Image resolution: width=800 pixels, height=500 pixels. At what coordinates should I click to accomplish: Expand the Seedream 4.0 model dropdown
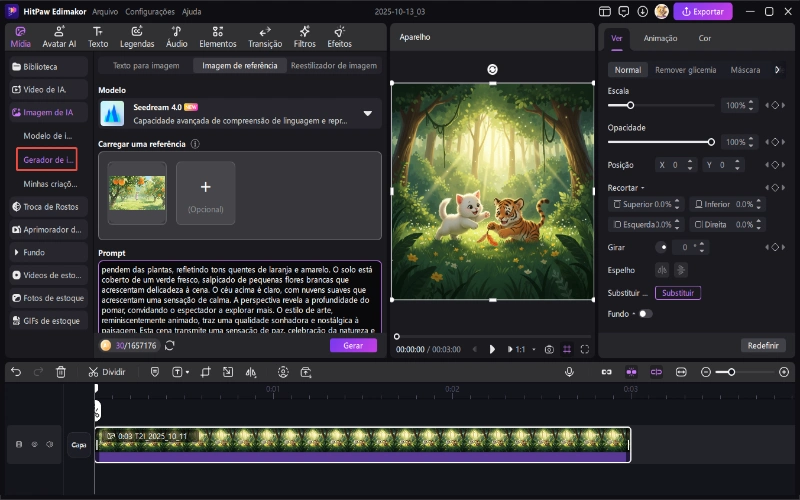pos(367,113)
